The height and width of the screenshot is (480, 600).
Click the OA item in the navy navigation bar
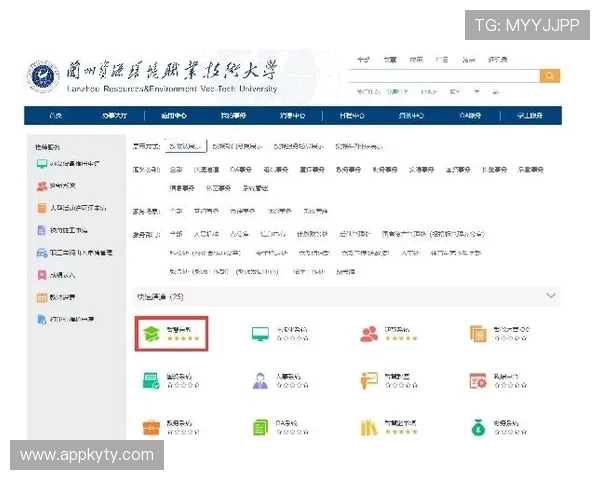point(470,116)
